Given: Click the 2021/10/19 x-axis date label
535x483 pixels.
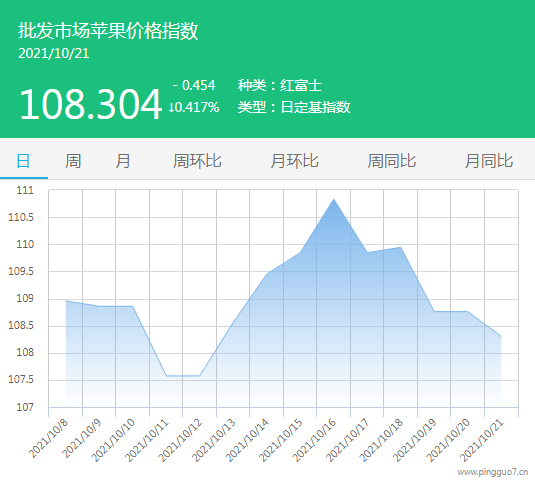Looking at the screenshot, I should click(415, 440).
